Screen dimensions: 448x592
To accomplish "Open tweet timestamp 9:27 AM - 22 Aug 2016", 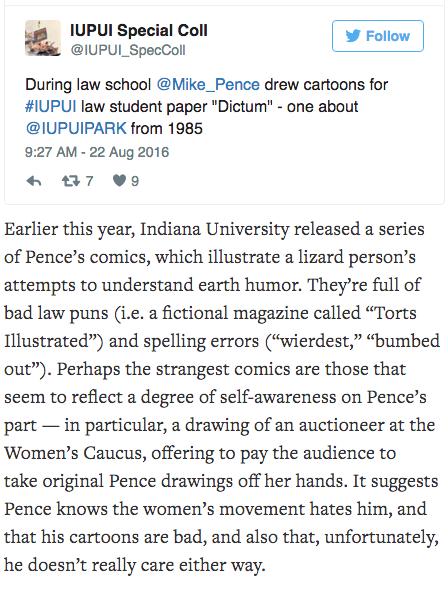I will point(97,152).
